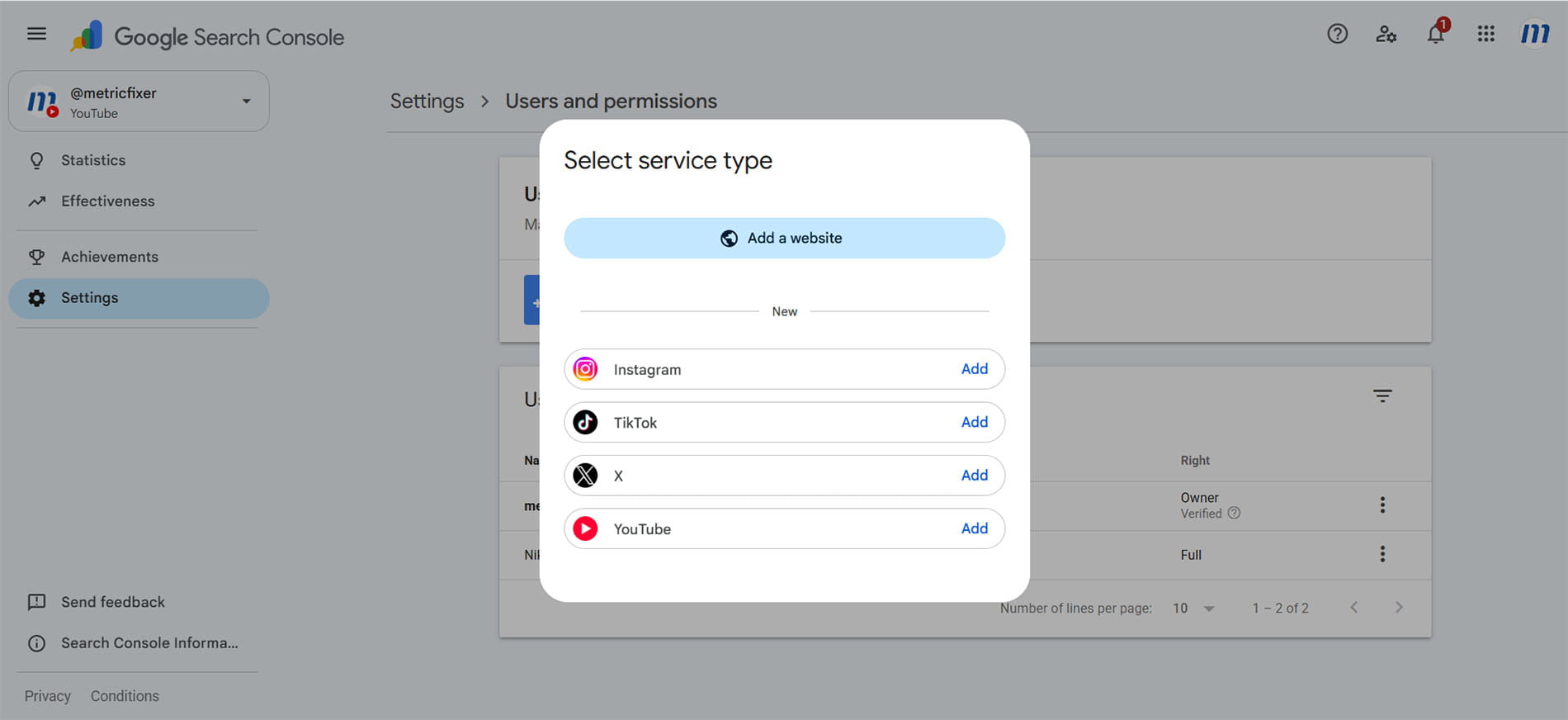Viewport: 1568px width, 720px height.
Task: Click the Send feedback icon
Action: 36,602
